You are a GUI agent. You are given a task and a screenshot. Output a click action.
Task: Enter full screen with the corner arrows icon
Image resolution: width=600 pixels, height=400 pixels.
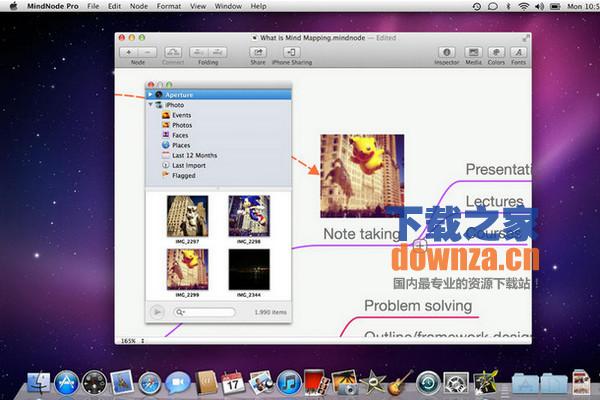pos(526,38)
